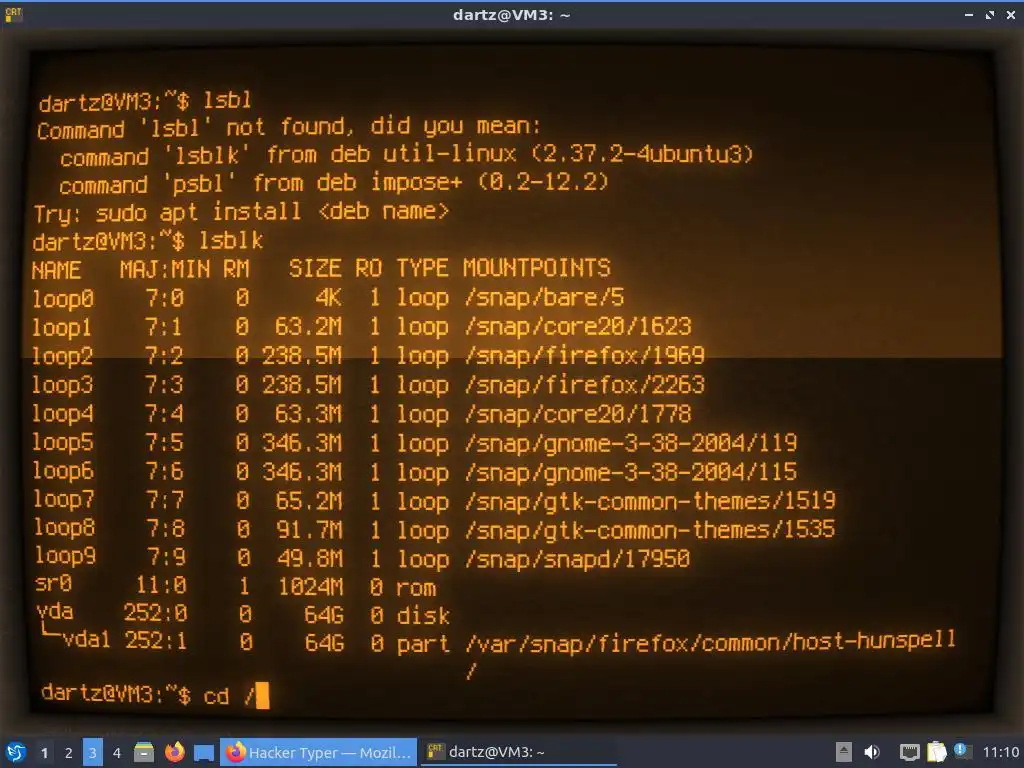
Task: Open the clipboard manager tray icon
Action: point(936,752)
